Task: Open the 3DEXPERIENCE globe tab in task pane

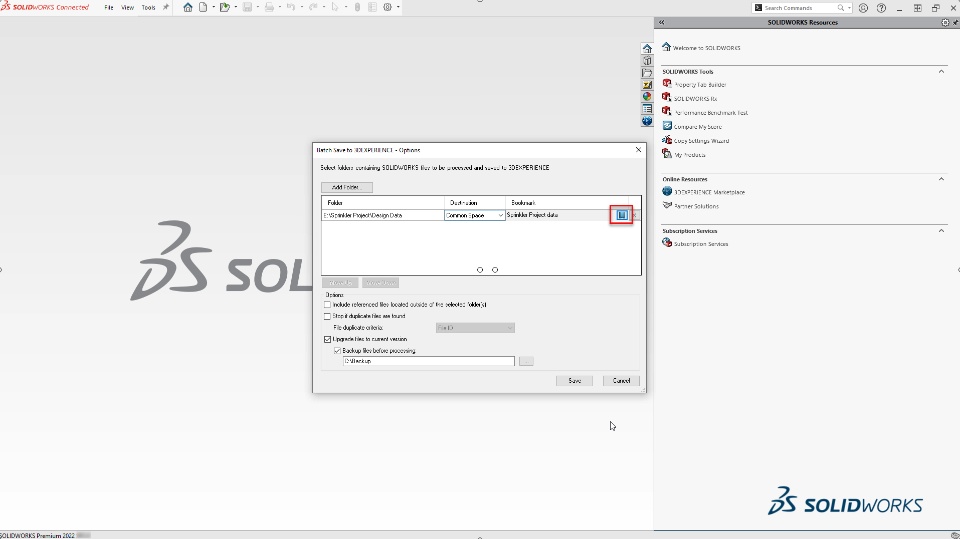Action: pyautogui.click(x=647, y=121)
